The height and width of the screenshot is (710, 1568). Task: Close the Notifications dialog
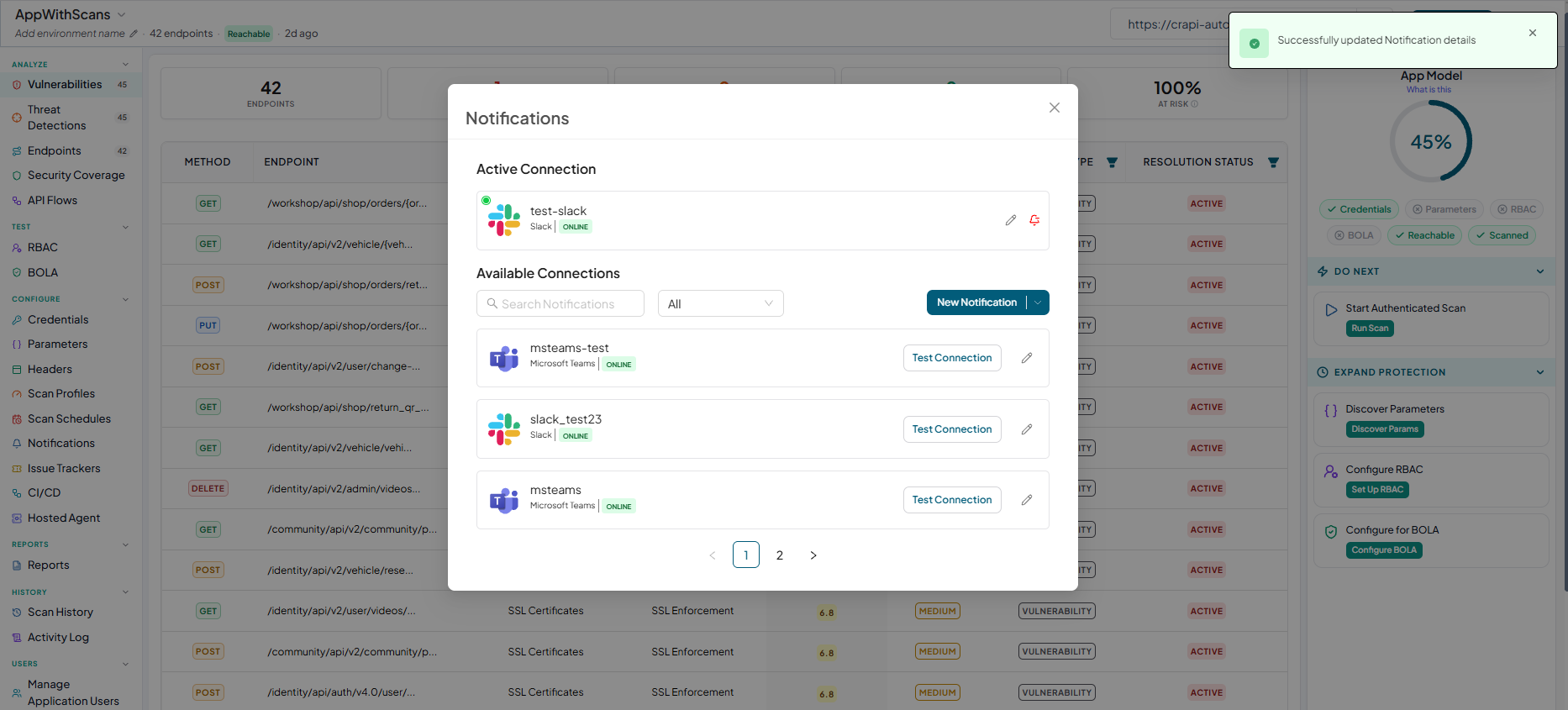pos(1055,108)
